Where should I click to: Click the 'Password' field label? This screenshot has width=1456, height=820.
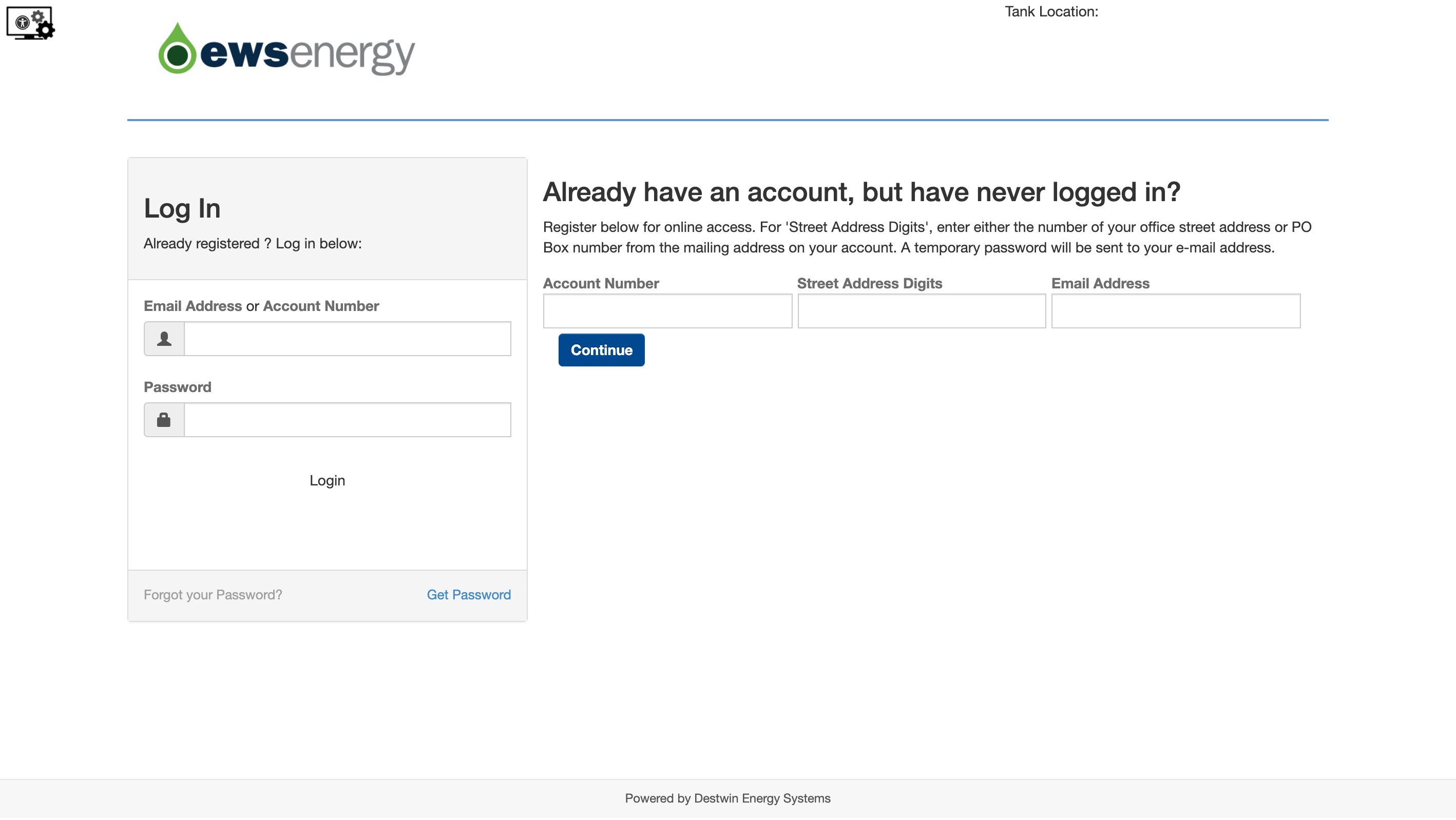(x=178, y=387)
